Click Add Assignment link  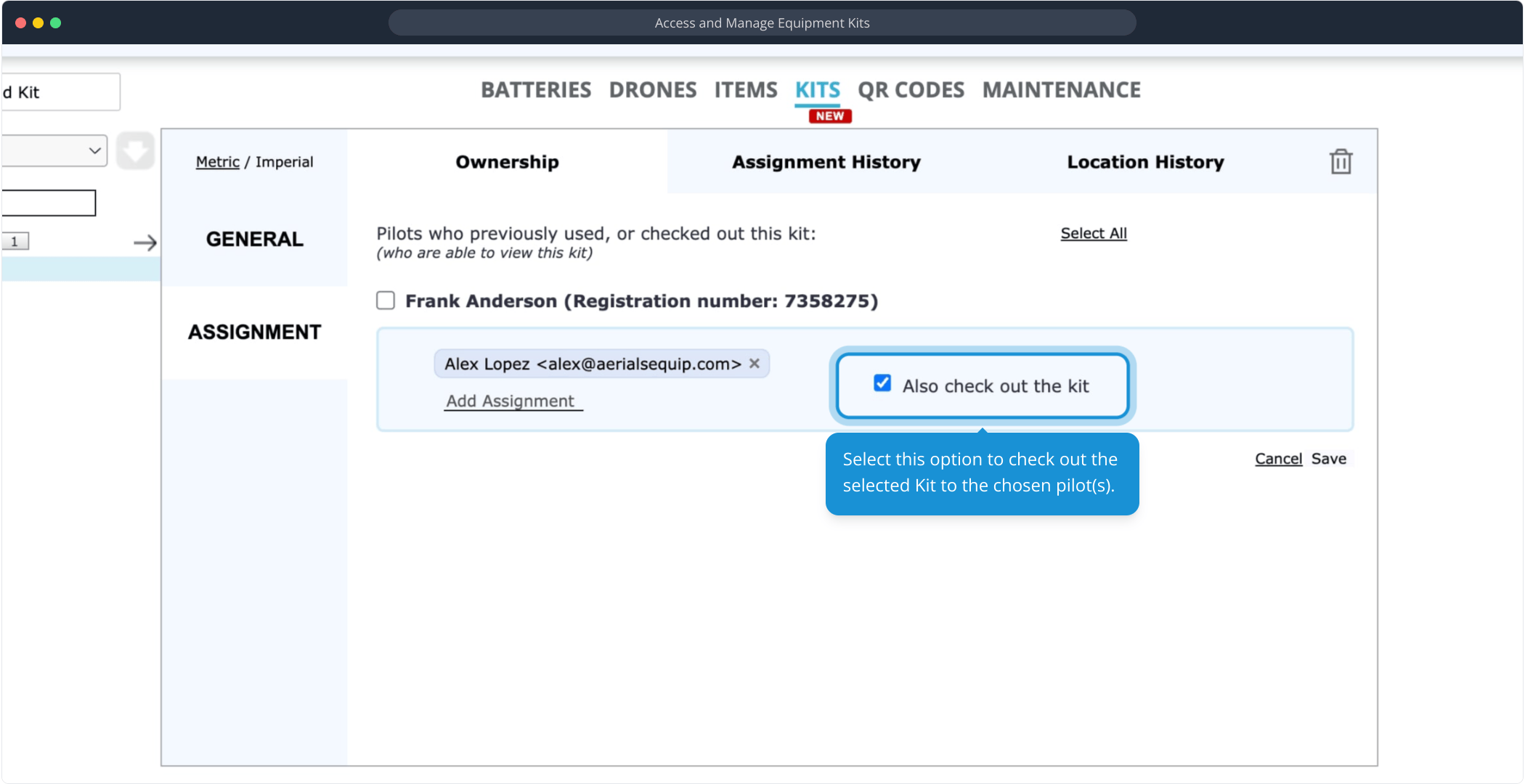pos(511,401)
